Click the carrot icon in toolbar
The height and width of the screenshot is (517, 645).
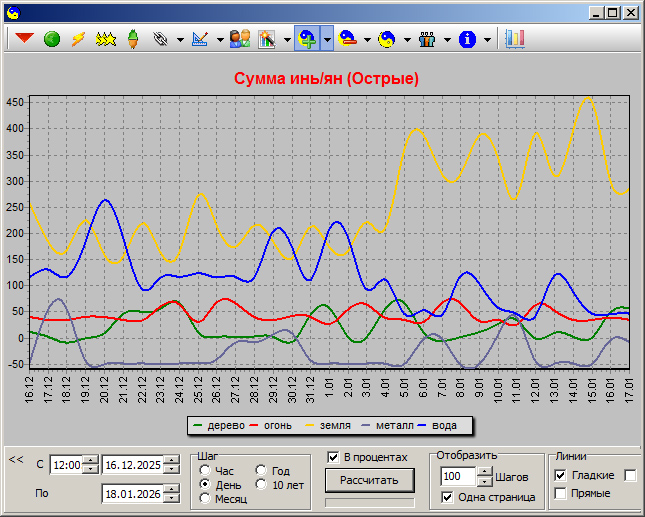130,39
